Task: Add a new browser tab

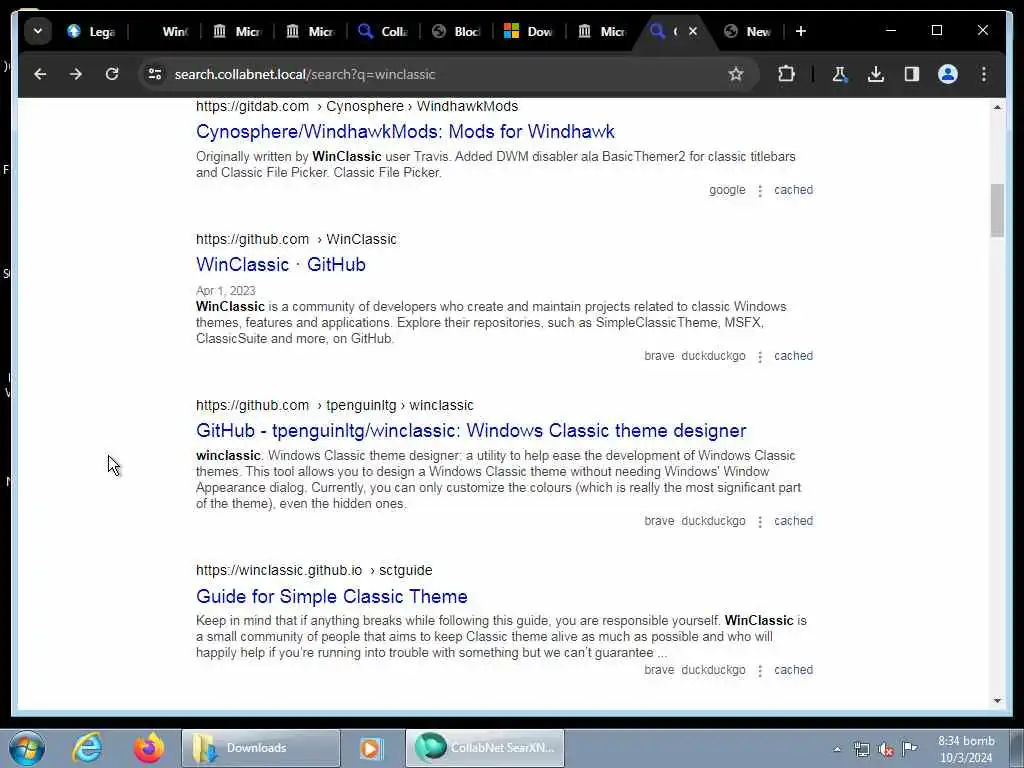Action: 801,31
